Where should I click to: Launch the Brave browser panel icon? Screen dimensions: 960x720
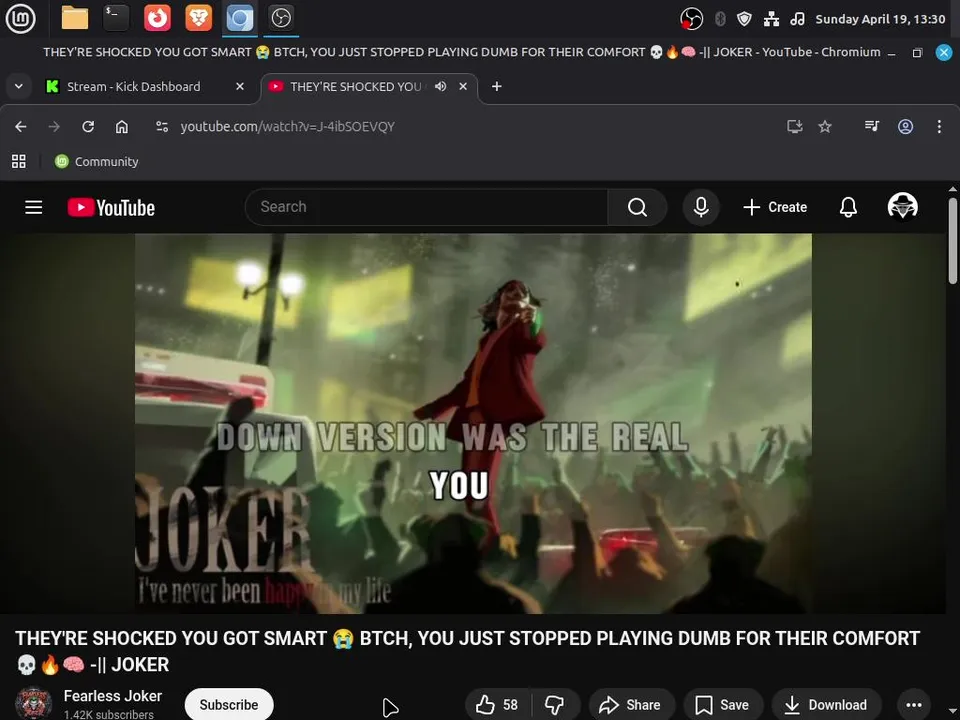click(x=198, y=18)
